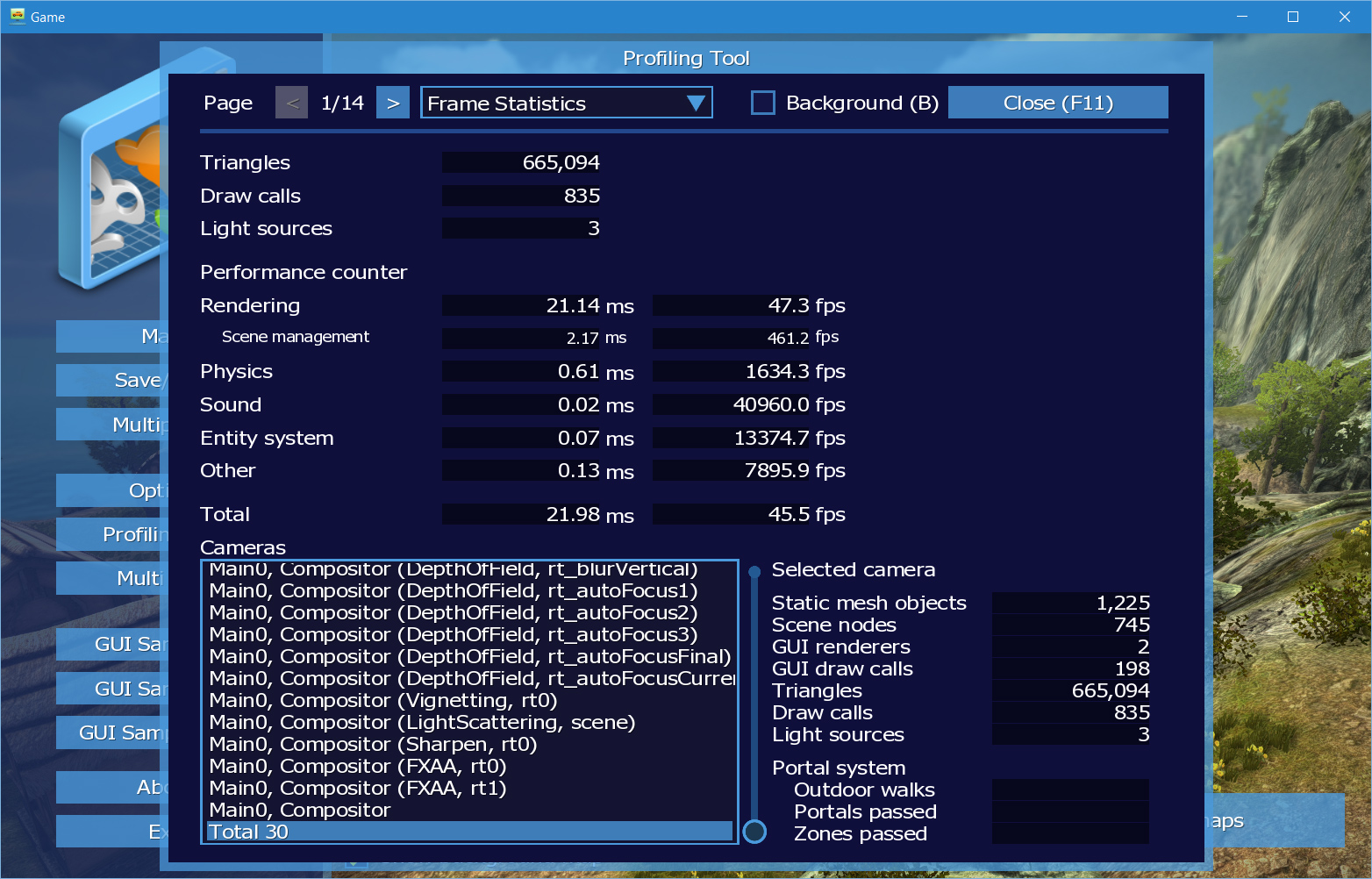Choose Main0, Compositor (FXAA, rt0)
Viewport: 1372px width, 879px height.
[x=358, y=766]
